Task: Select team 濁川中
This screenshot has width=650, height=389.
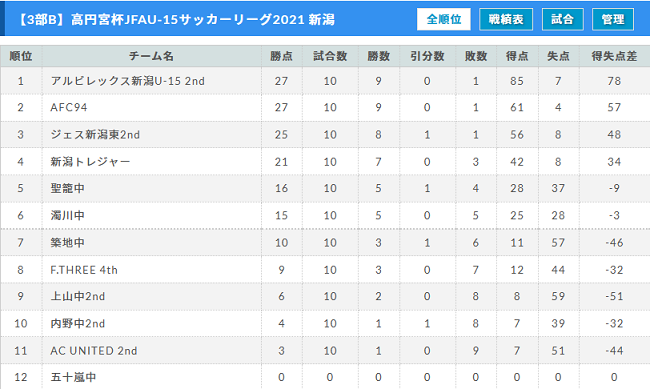Action: pyautogui.click(x=68, y=215)
